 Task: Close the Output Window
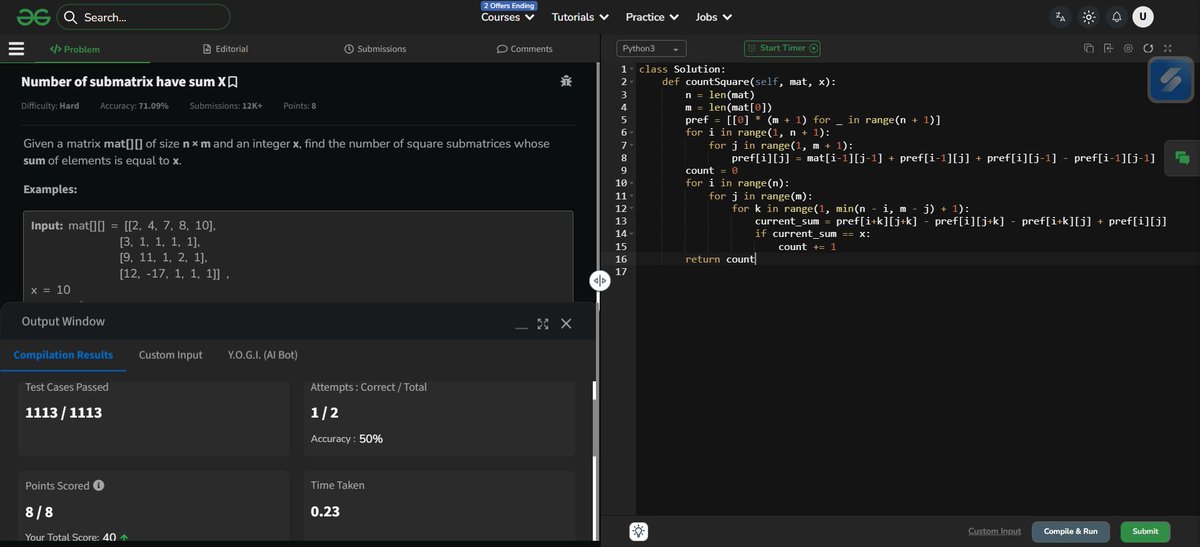click(x=566, y=323)
